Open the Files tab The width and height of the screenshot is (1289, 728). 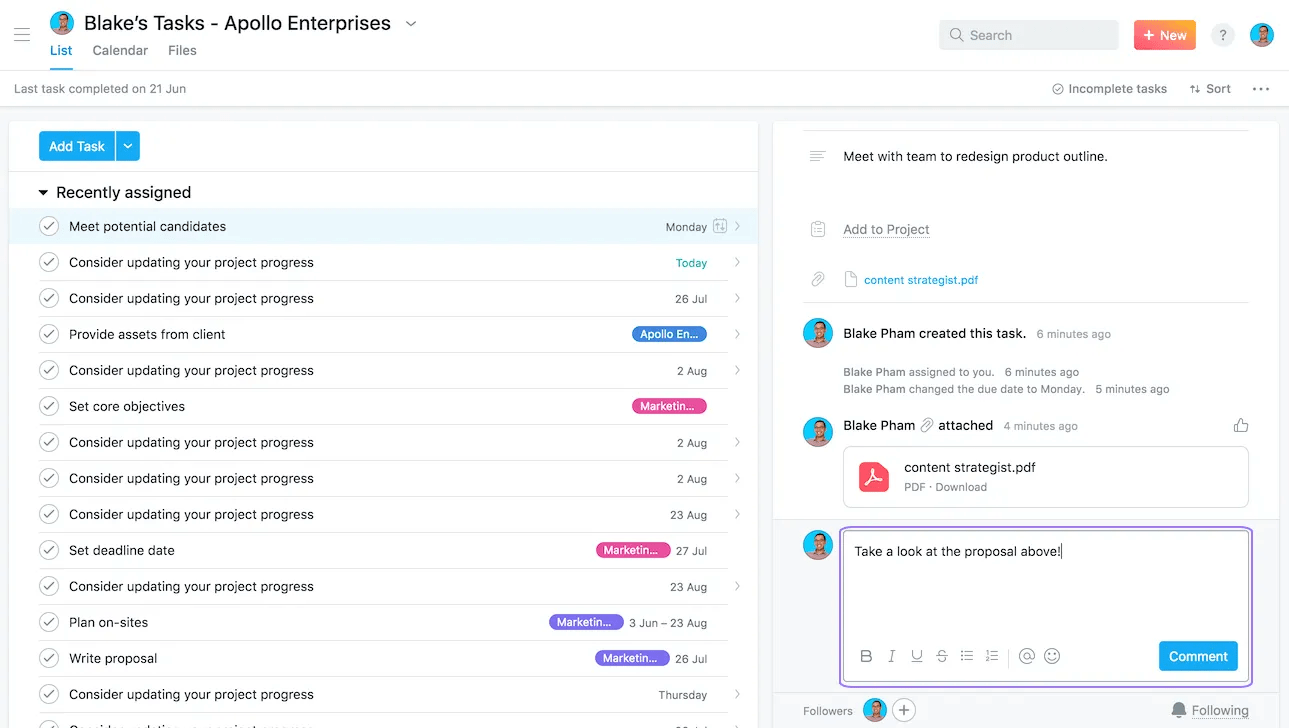pyautogui.click(x=182, y=50)
